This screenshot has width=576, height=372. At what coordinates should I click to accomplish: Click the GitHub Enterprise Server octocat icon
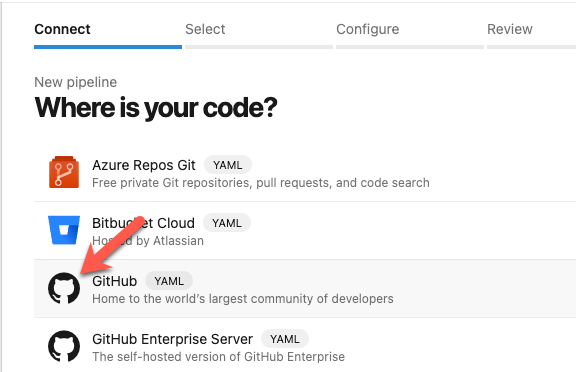(x=64, y=346)
